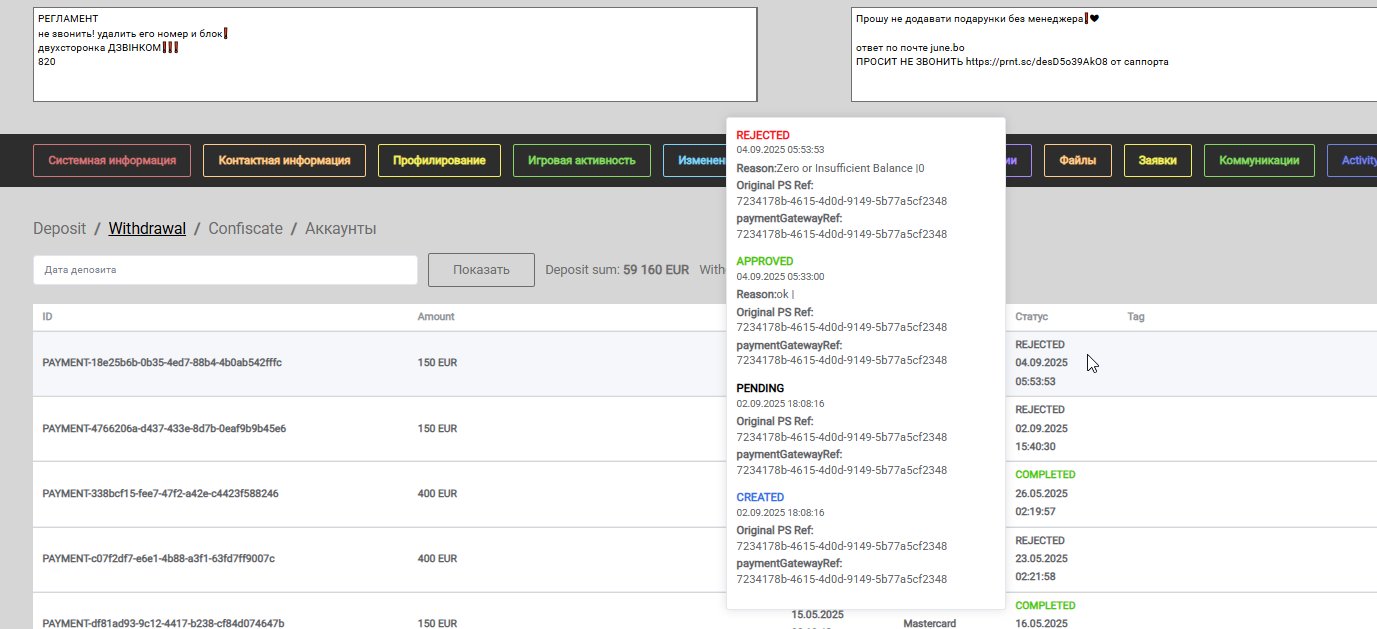
Task: Click the Tag column header
Action: [1136, 316]
